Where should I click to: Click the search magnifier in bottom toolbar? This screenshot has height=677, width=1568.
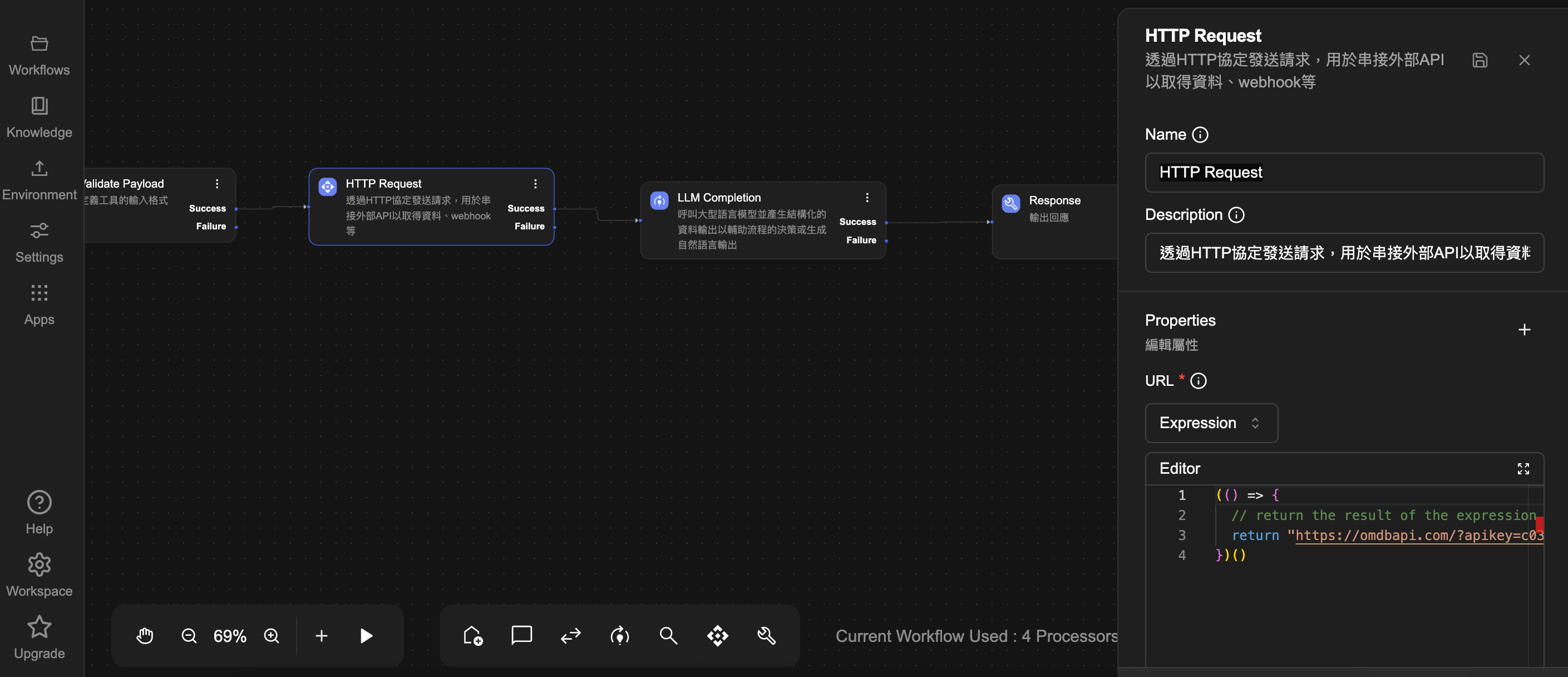[x=668, y=636]
